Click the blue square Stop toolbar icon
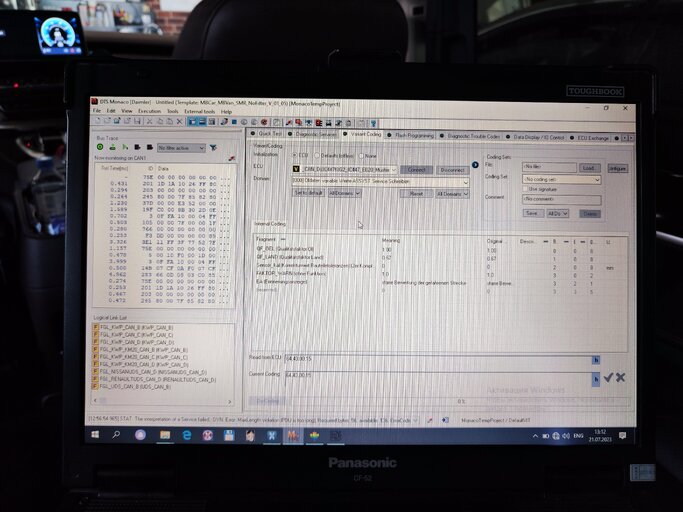683x512 pixels. click(234, 122)
